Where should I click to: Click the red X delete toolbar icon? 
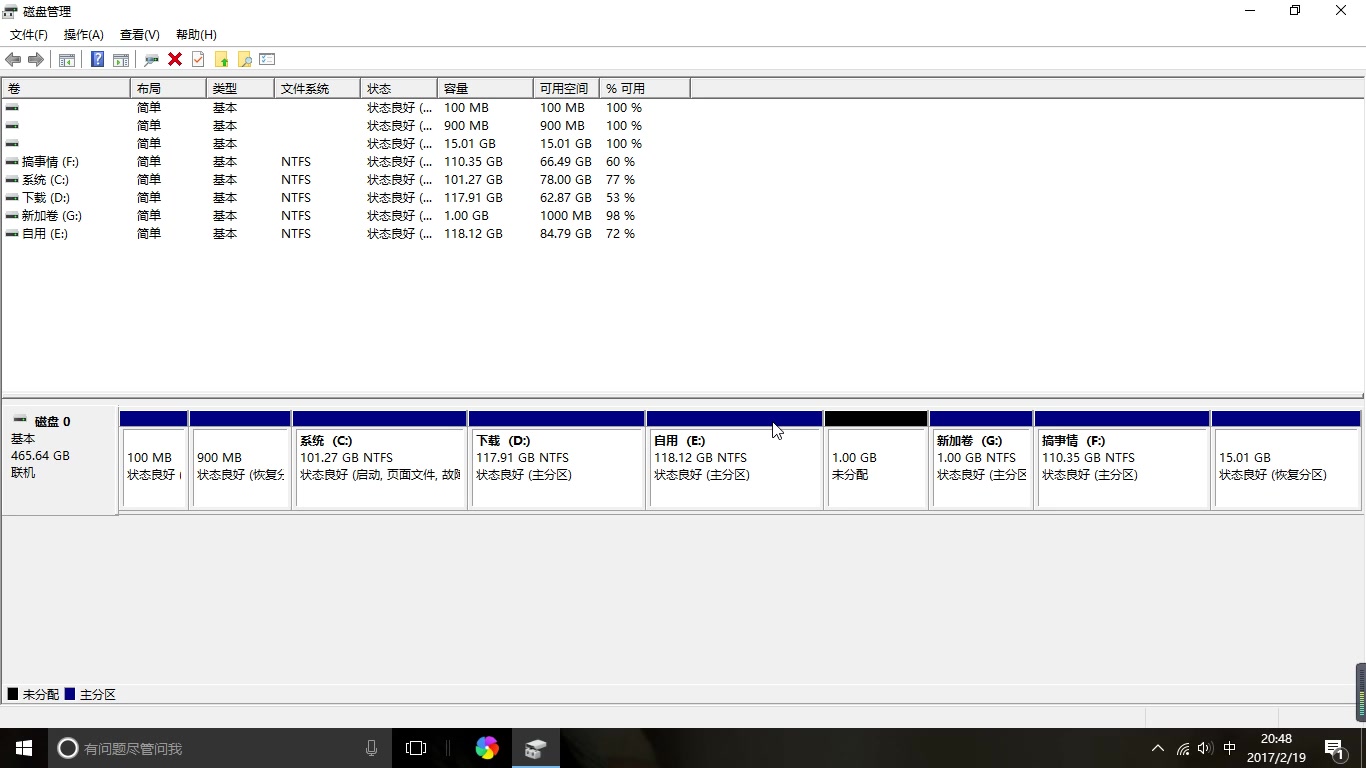175,60
